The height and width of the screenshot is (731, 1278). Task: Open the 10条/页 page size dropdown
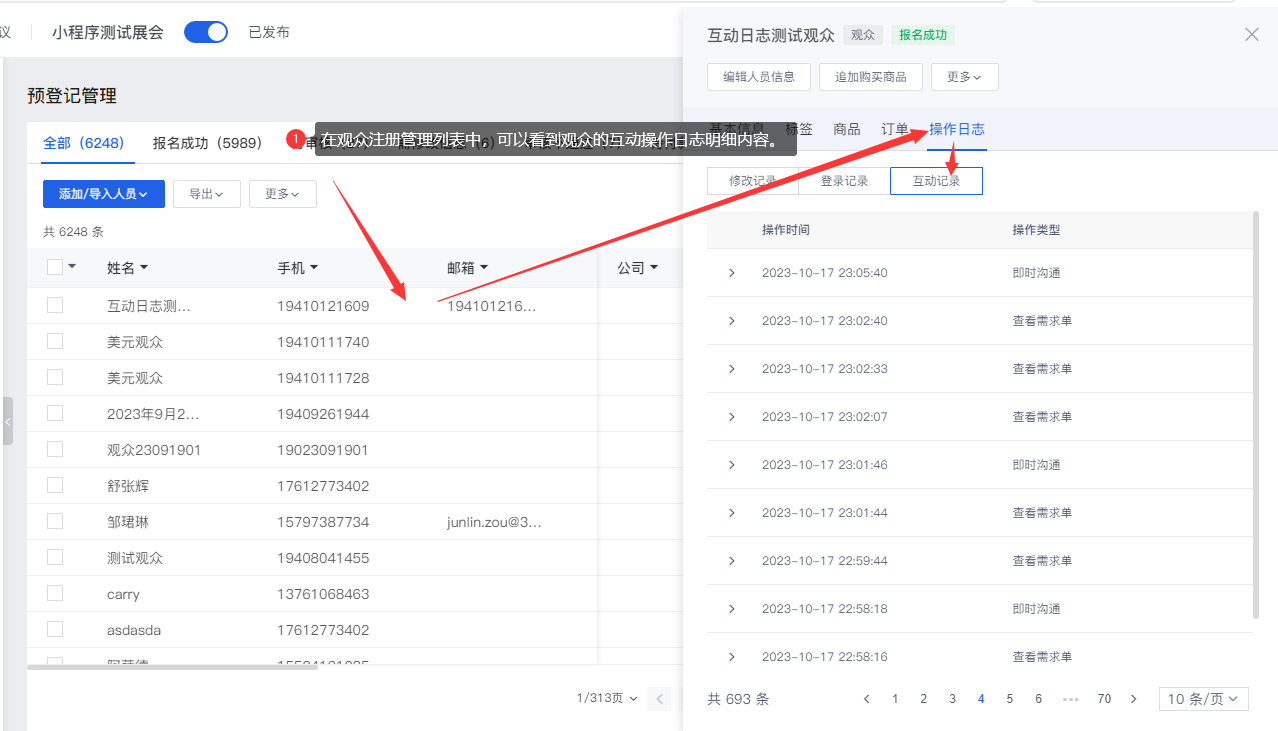pos(1203,698)
